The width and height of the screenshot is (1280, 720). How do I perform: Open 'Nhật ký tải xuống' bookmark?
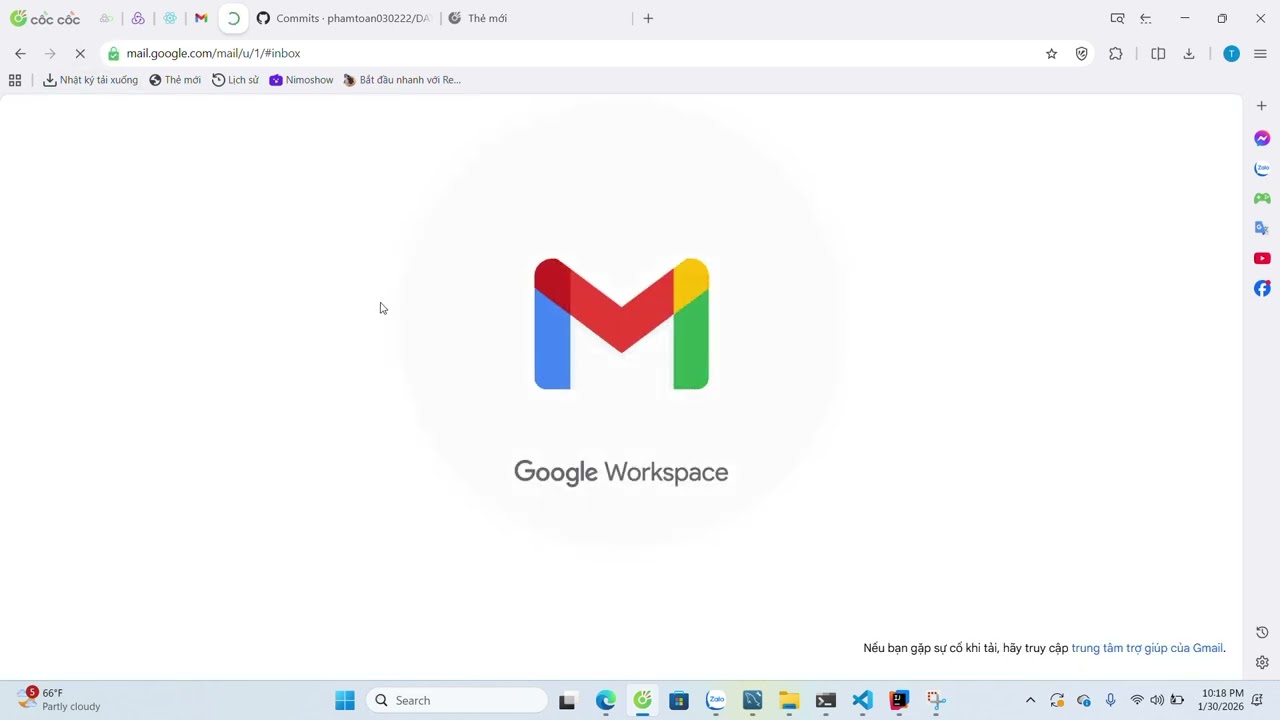click(x=90, y=80)
